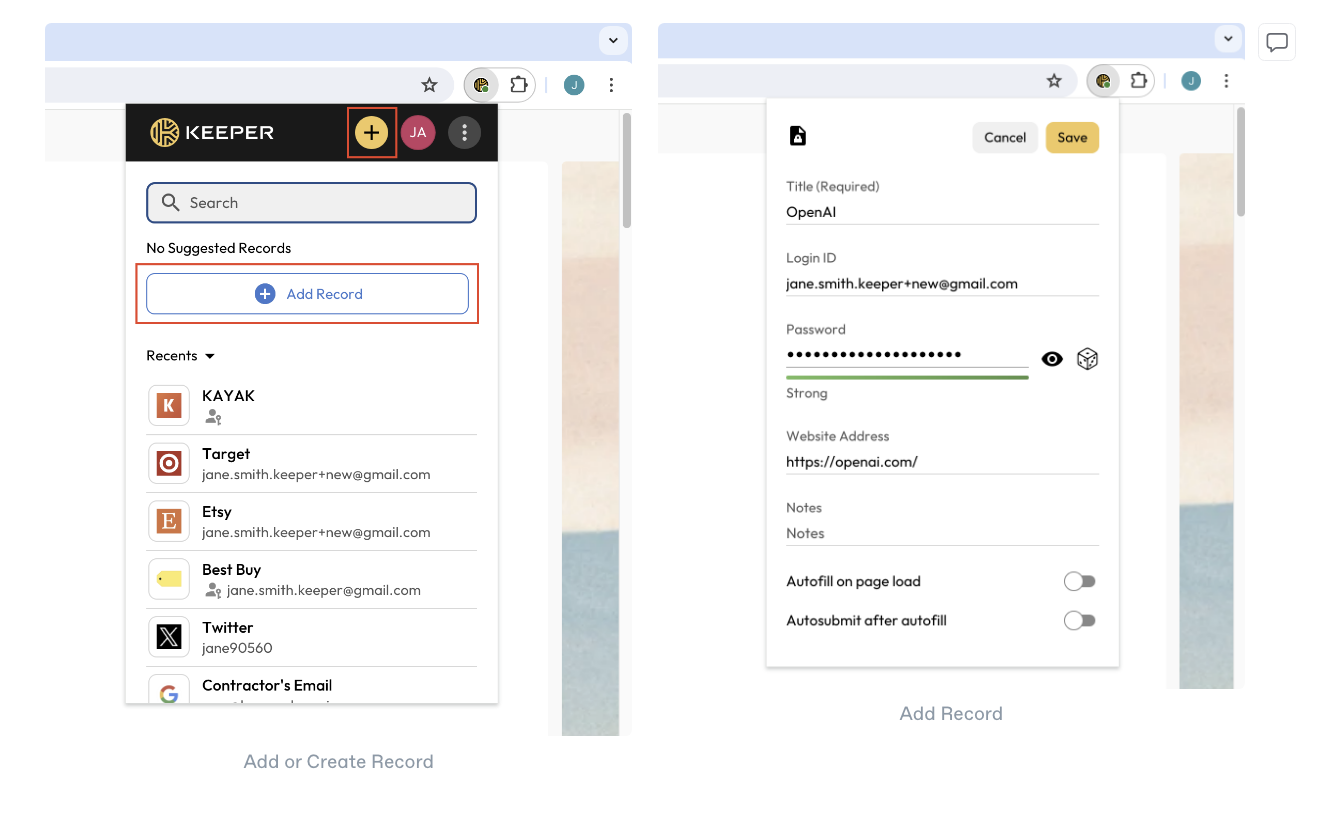
Task: Open the JA account avatar
Action: click(418, 132)
